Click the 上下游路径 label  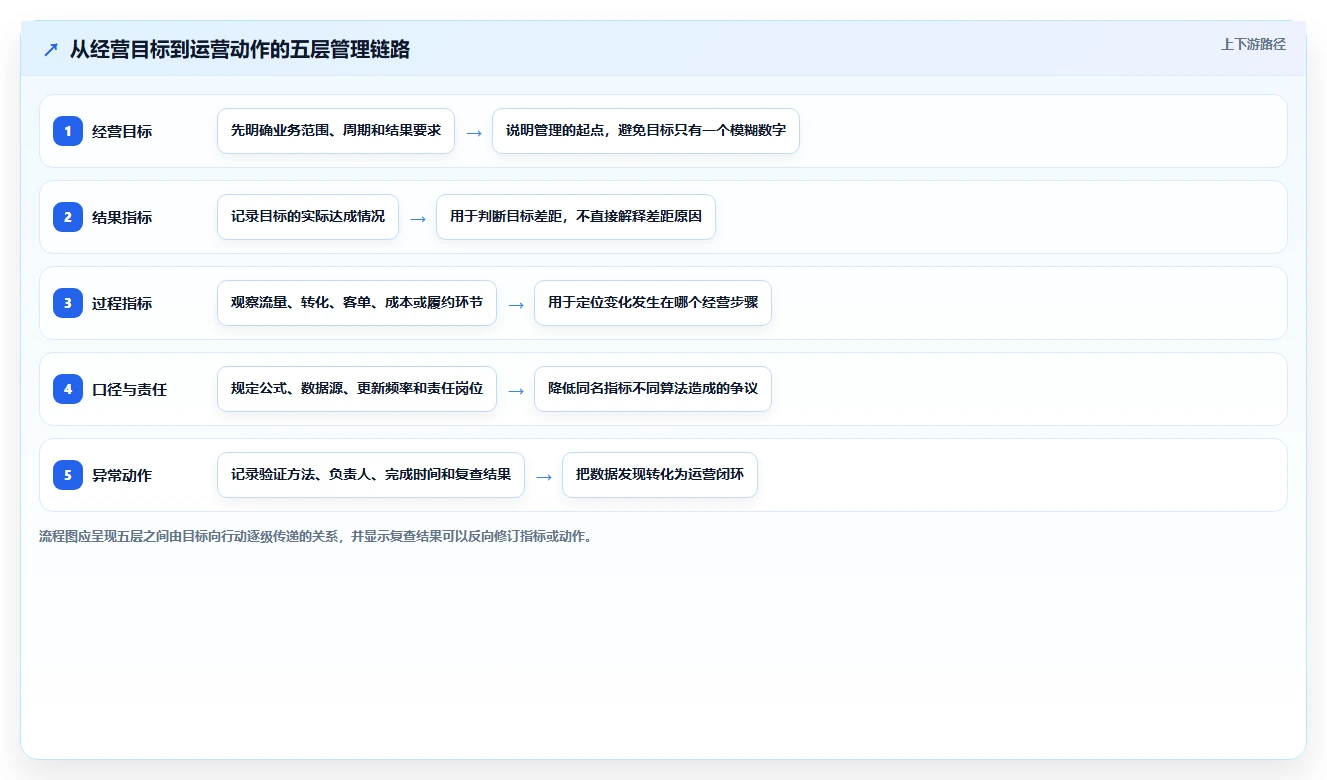[x=1253, y=44]
